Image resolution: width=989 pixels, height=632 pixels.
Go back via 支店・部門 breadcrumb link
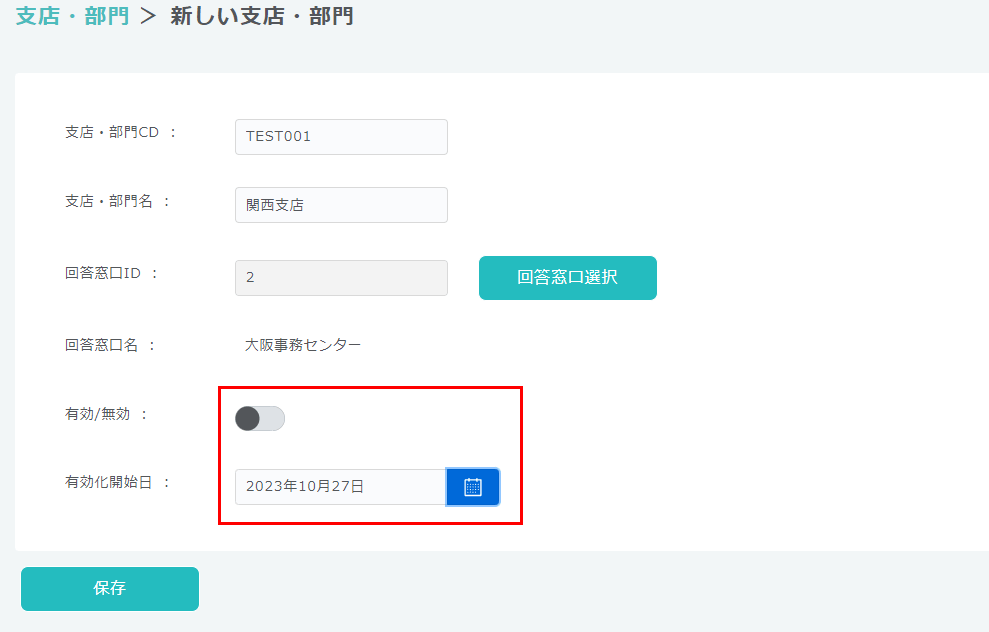(72, 17)
